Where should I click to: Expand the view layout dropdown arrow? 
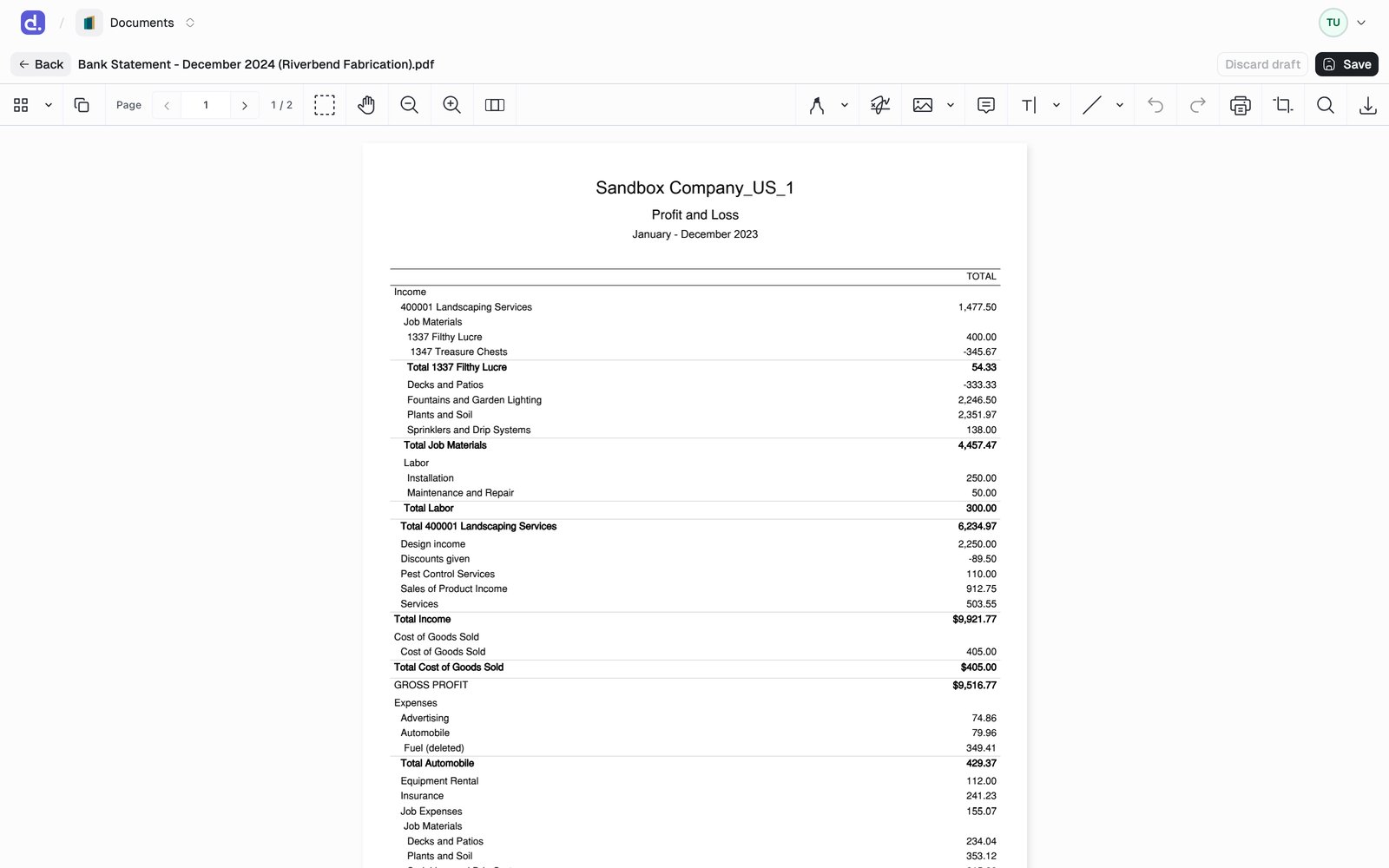pyautogui.click(x=49, y=105)
